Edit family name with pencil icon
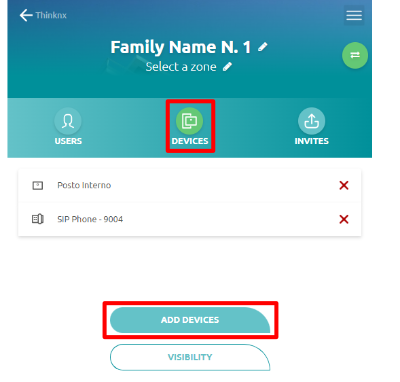The image size is (400, 382). (263, 47)
